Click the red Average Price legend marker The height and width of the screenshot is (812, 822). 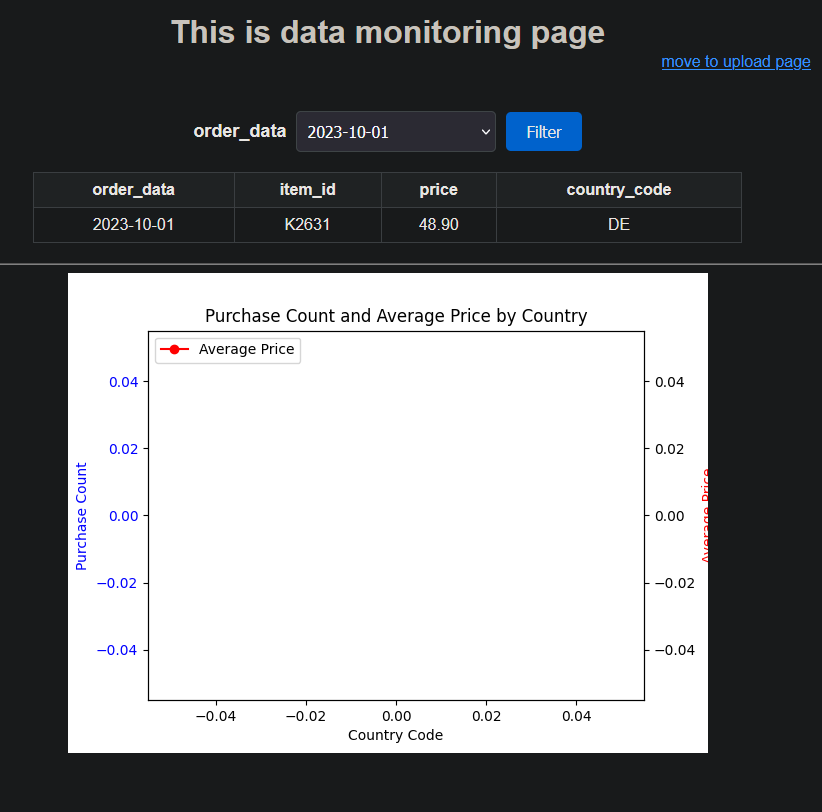[178, 350]
